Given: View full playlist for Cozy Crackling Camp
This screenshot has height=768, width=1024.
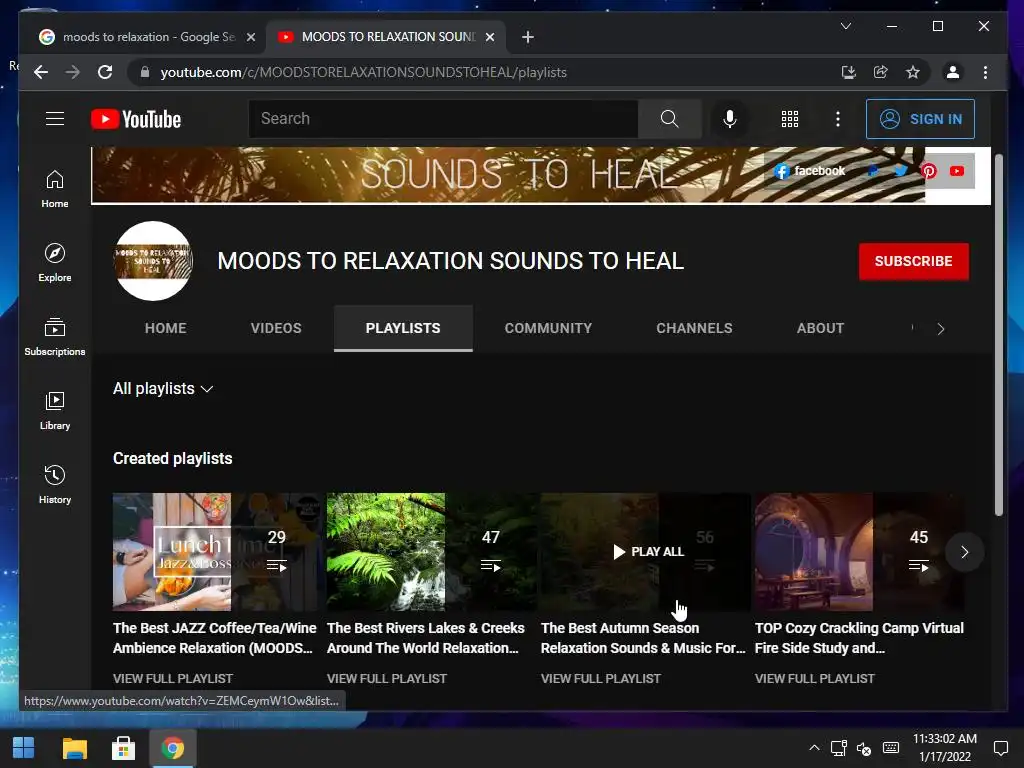Looking at the screenshot, I should tap(815, 679).
